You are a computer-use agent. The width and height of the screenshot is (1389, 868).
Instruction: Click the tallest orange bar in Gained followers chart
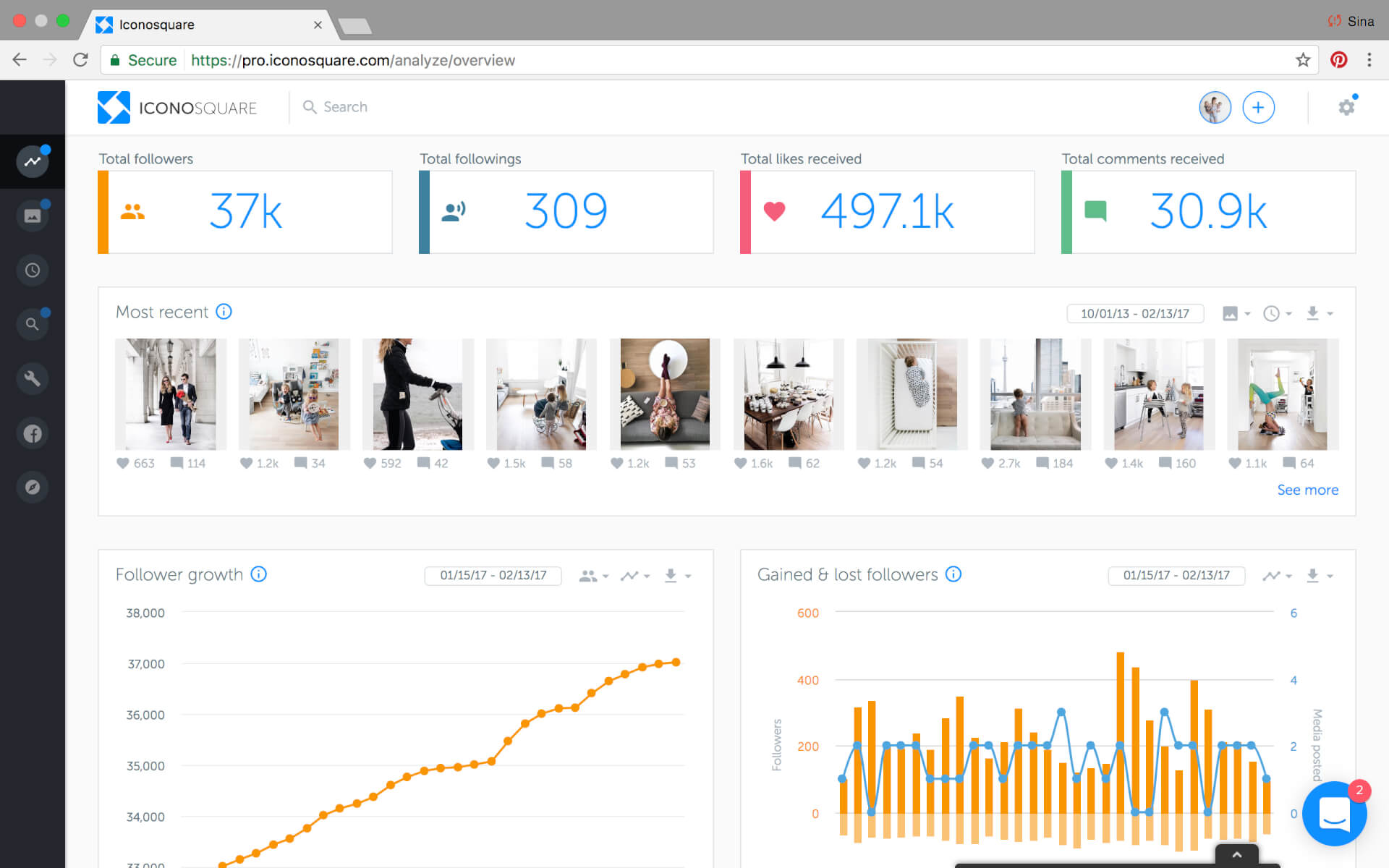tap(1120, 732)
